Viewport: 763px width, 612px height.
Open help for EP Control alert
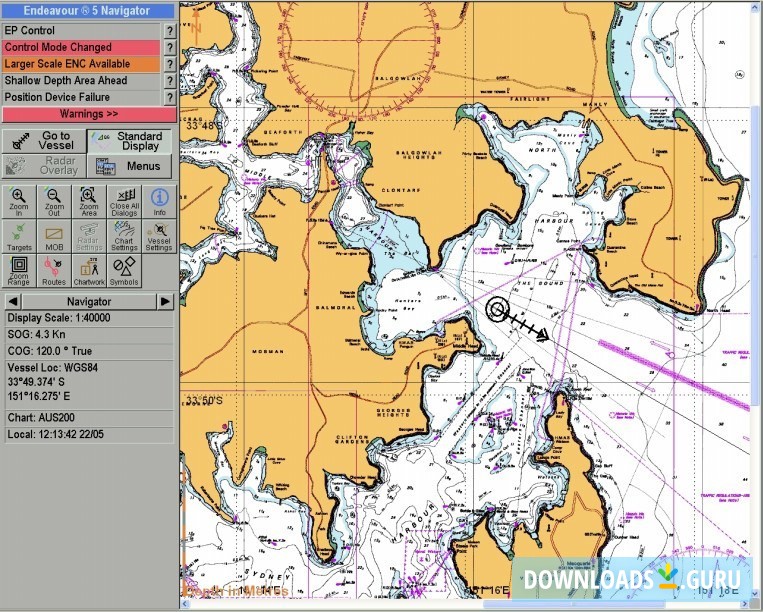(169, 31)
